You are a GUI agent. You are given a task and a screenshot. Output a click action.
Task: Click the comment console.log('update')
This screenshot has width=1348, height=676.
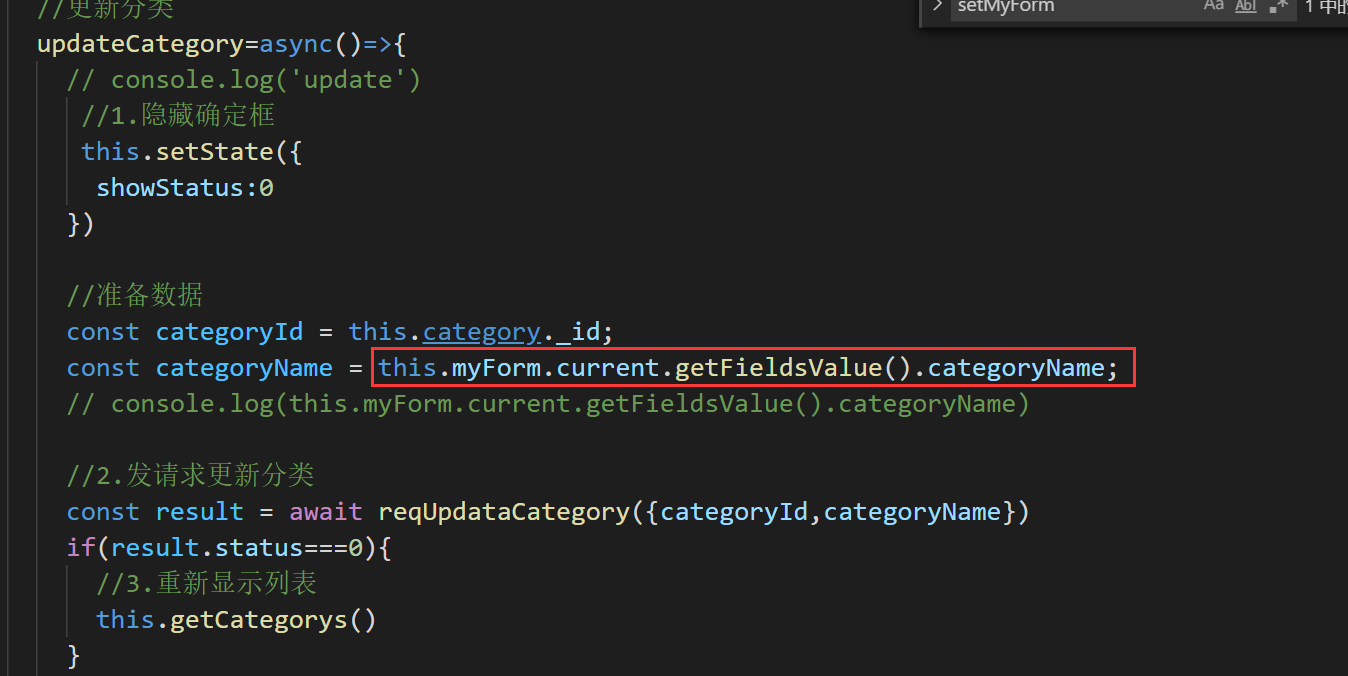[244, 80]
